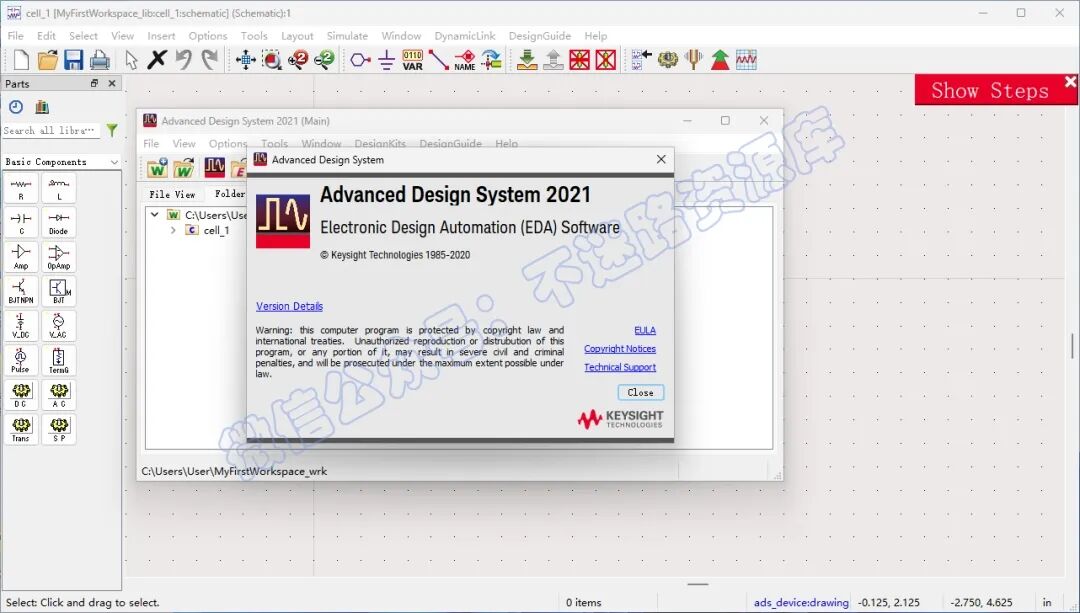Image resolution: width=1080 pixels, height=613 pixels.
Task: Click the Search all libraries field
Action: point(51,130)
